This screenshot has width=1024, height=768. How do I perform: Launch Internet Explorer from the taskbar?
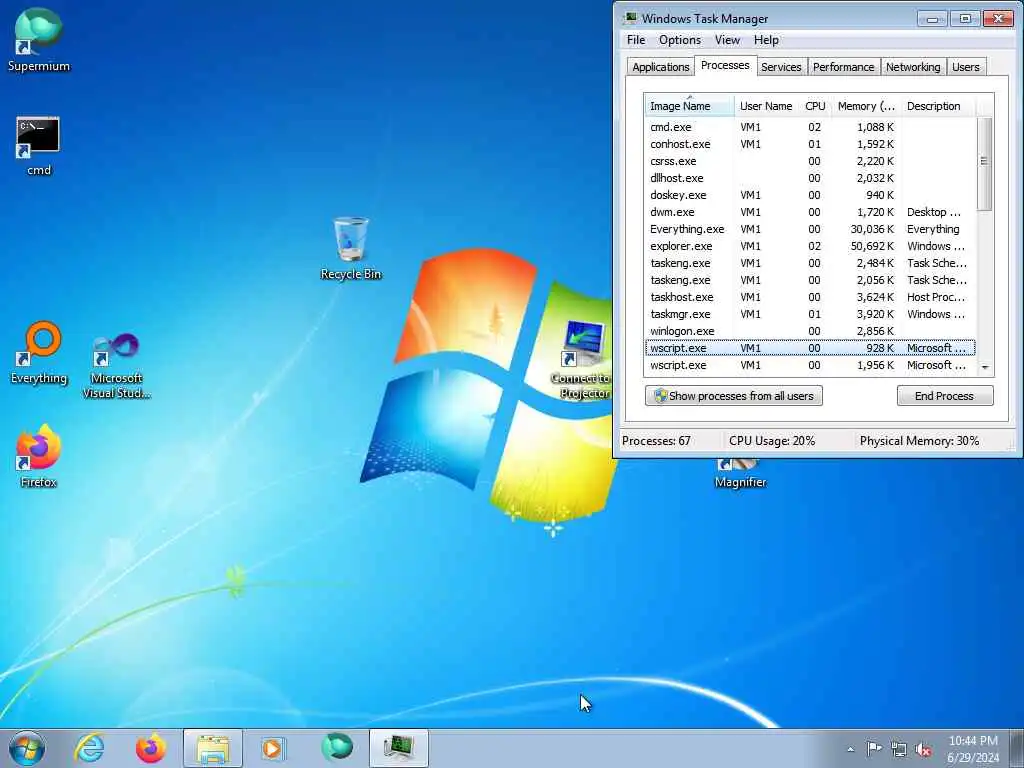(x=89, y=748)
